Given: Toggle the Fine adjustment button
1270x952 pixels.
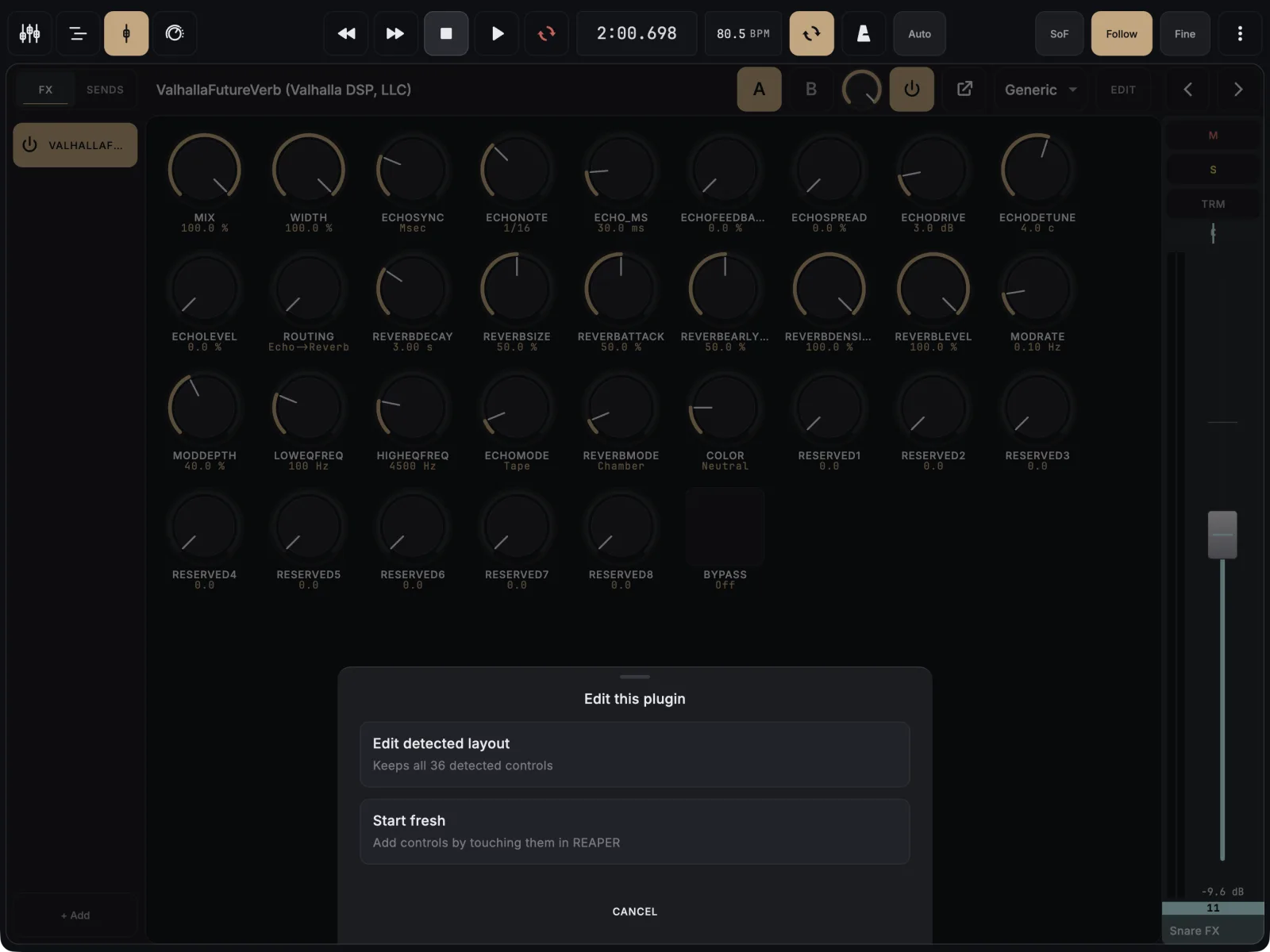Looking at the screenshot, I should pos(1185,33).
